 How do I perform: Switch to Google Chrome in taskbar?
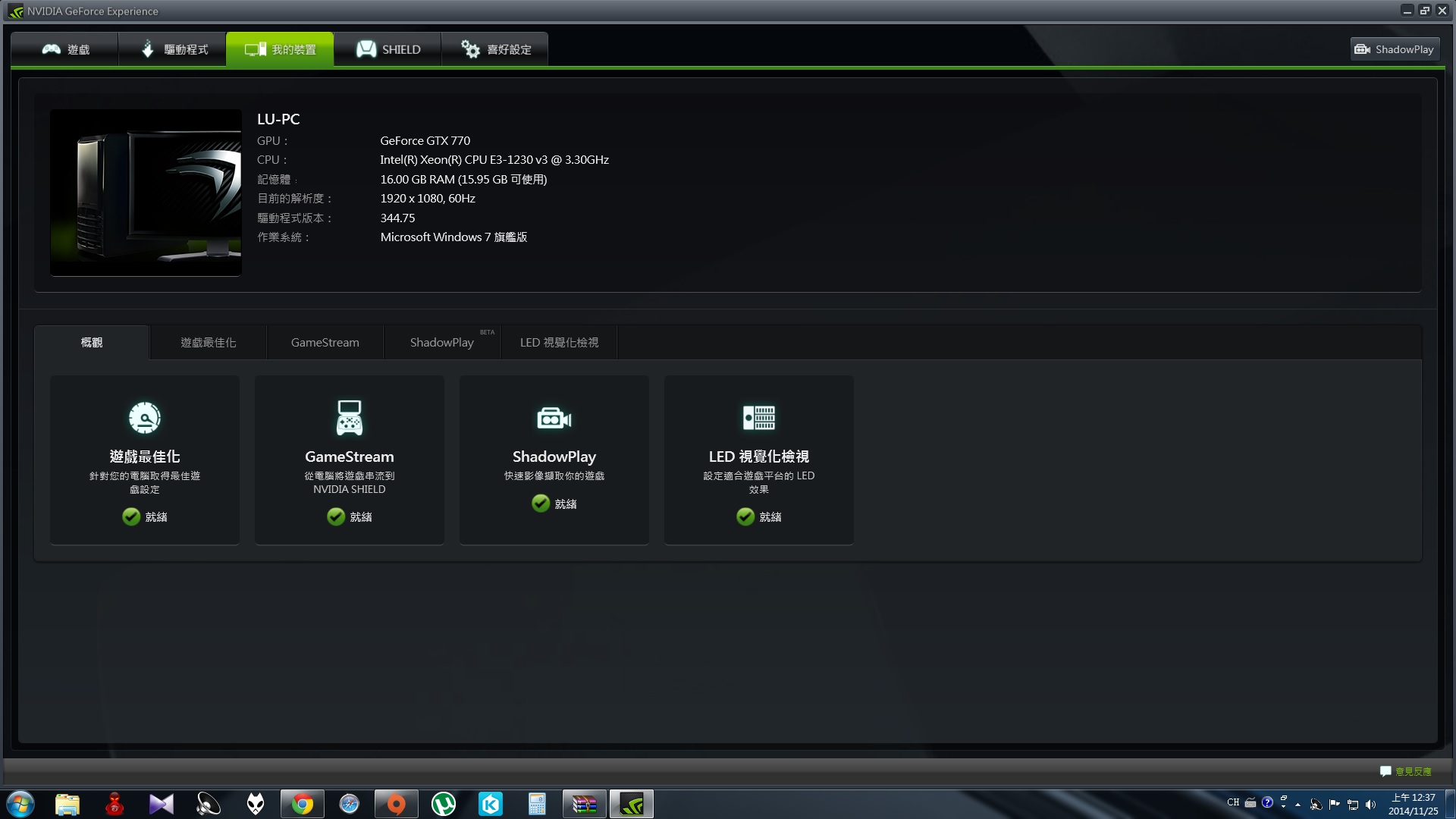point(303,804)
